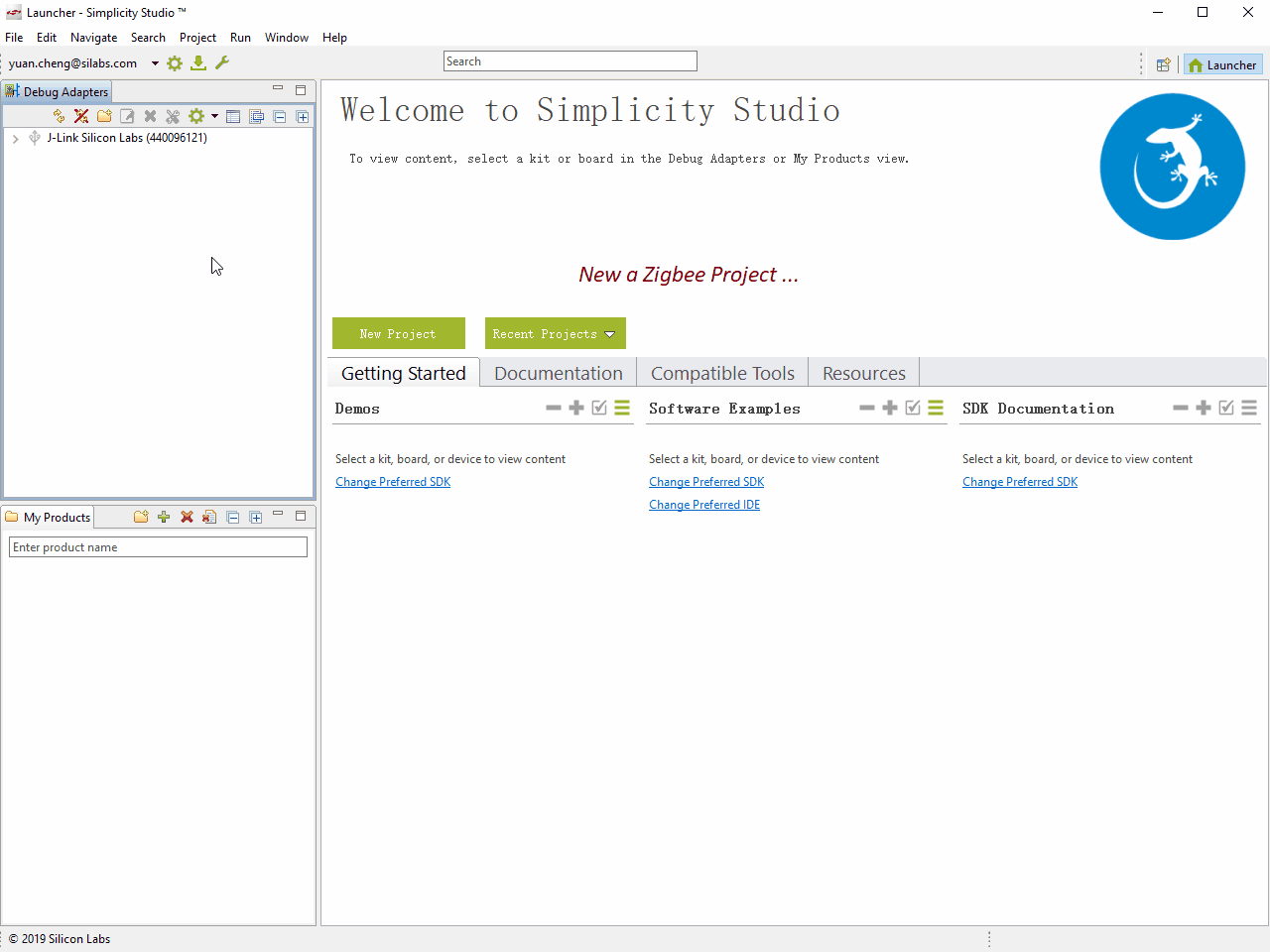Open the wrench tools icon in top toolbar
1270x952 pixels.
(x=222, y=63)
